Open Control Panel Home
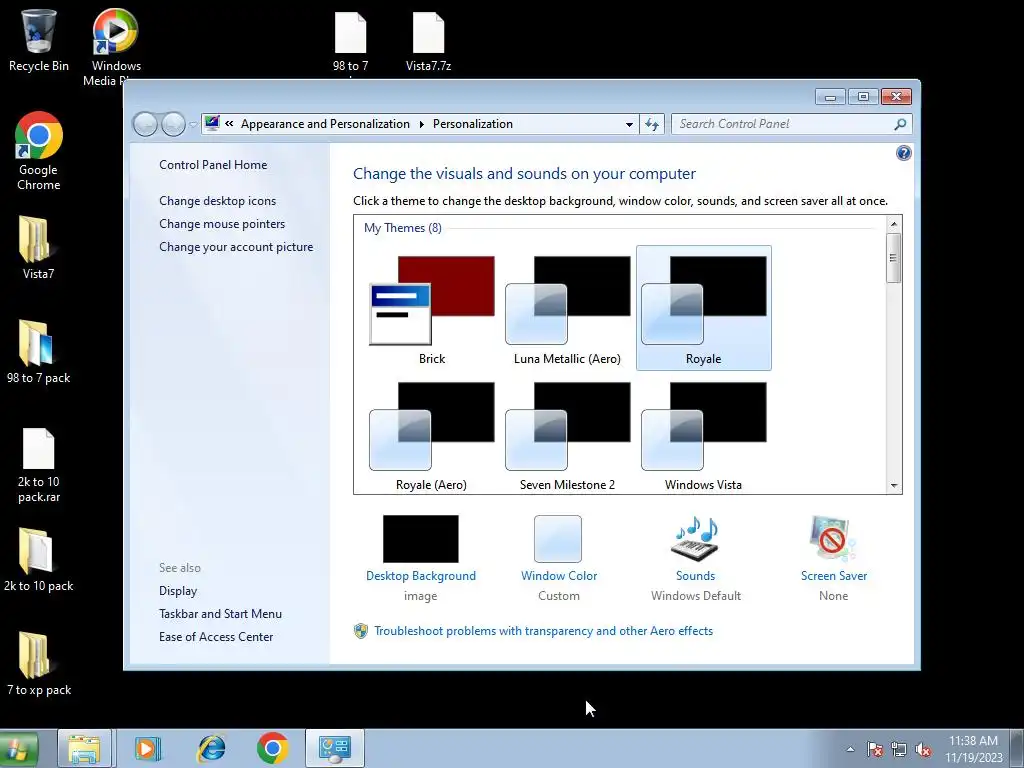The image size is (1024, 768). click(x=213, y=165)
